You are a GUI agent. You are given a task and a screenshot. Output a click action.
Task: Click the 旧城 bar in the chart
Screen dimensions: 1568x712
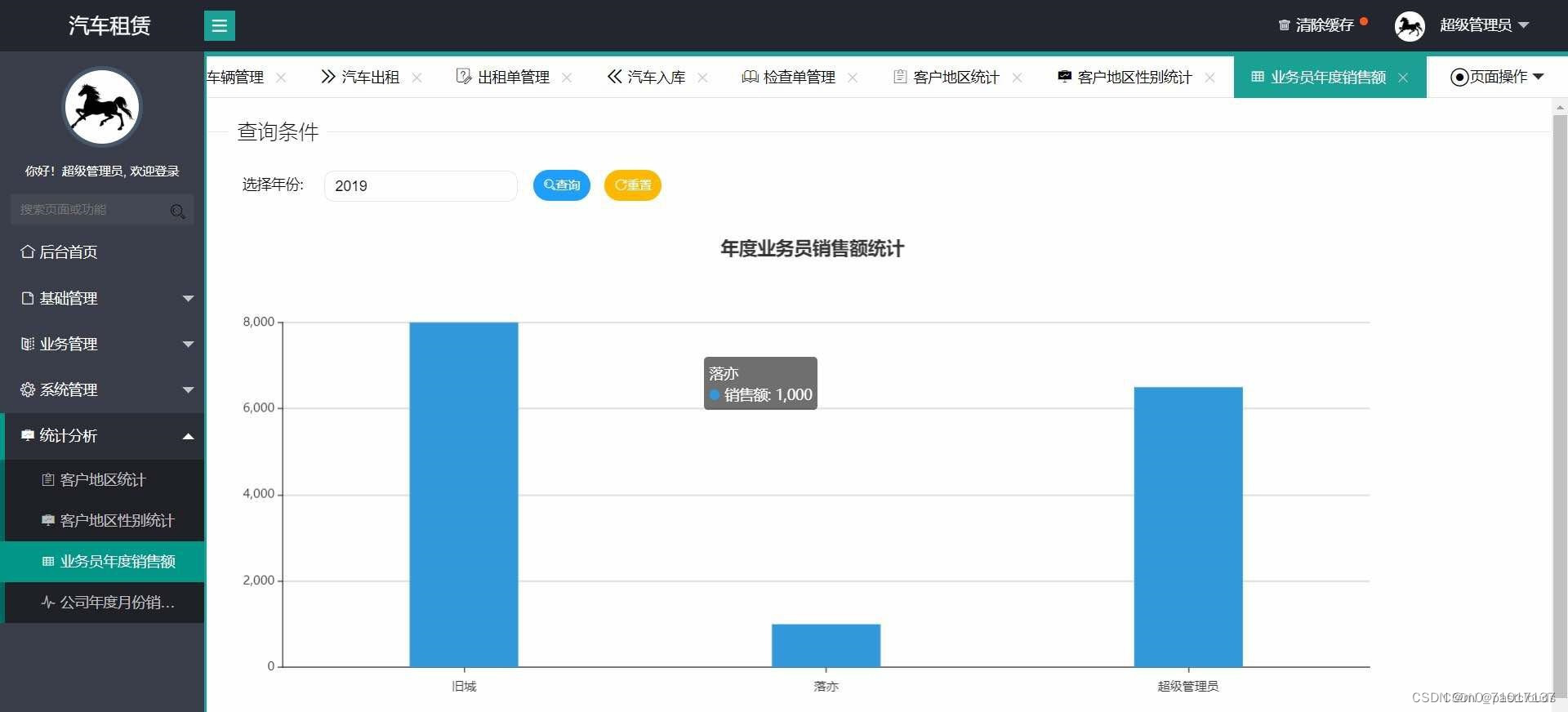coord(464,494)
